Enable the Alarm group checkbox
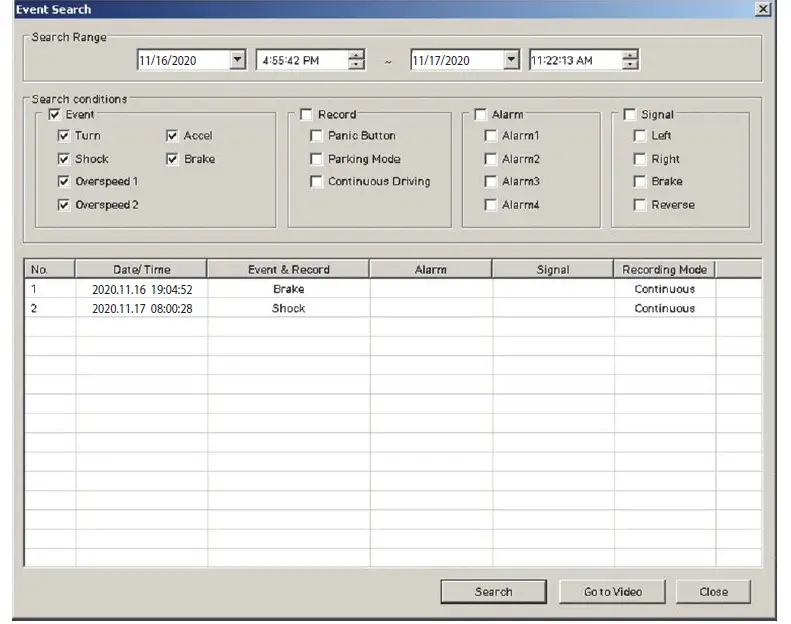Image resolution: width=791 pixels, height=624 pixels. pos(480,115)
